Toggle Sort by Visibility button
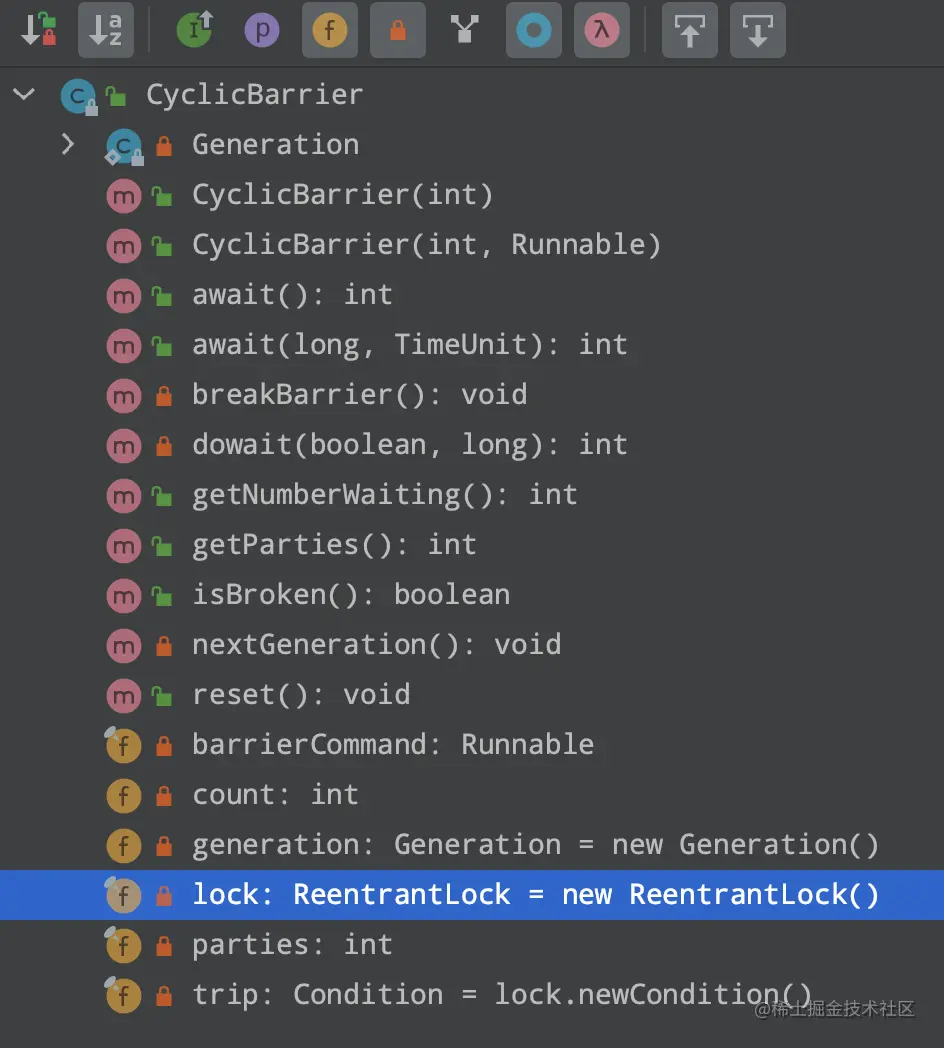Viewport: 944px width, 1048px height. tap(39, 30)
